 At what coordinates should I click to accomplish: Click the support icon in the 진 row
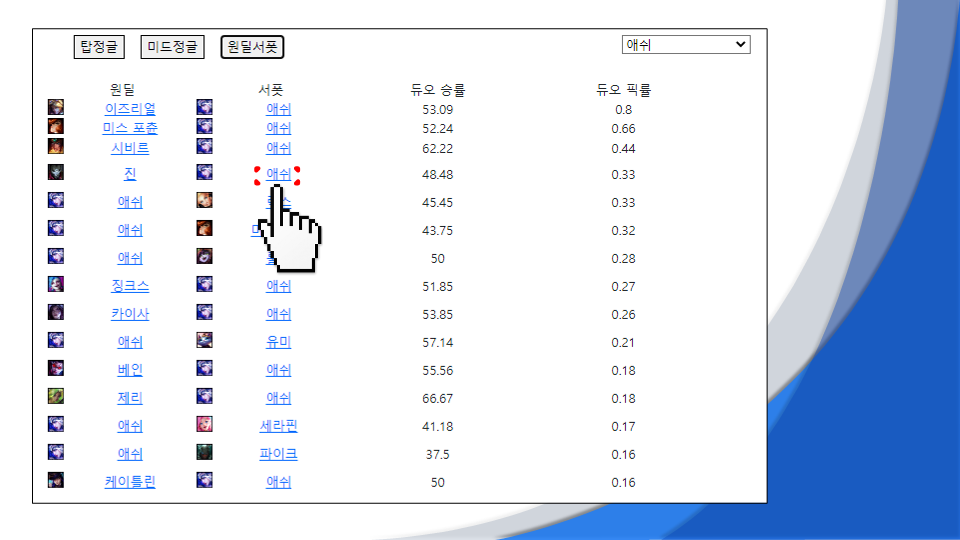point(204,172)
